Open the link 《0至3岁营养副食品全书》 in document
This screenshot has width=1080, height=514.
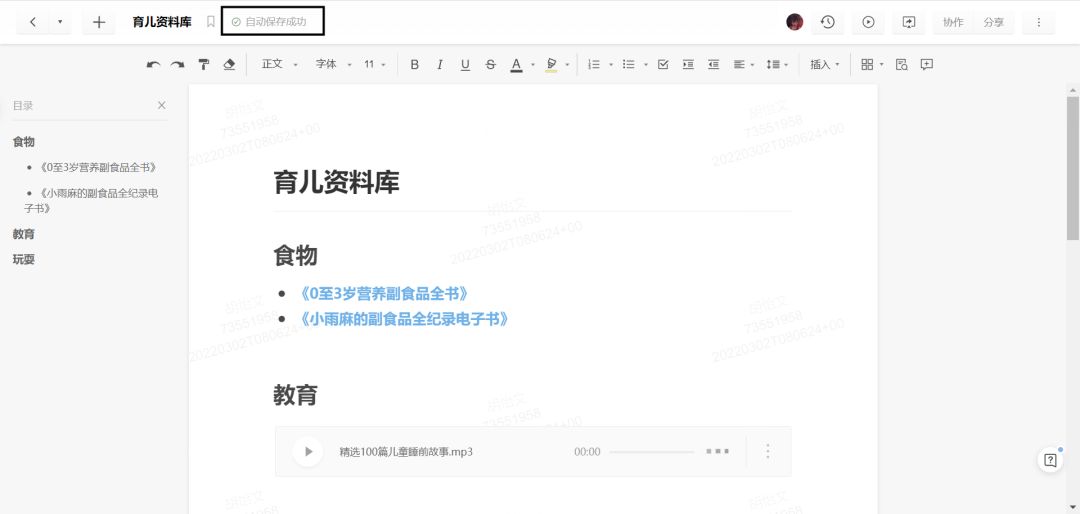384,294
